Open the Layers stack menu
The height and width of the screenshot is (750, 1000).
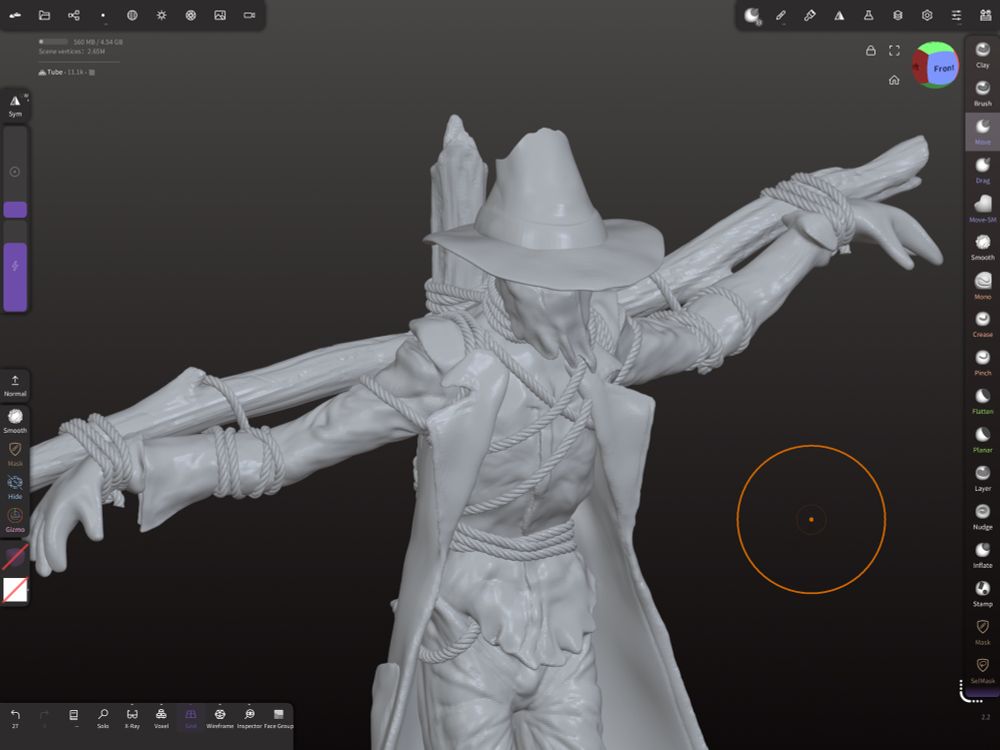(x=898, y=15)
